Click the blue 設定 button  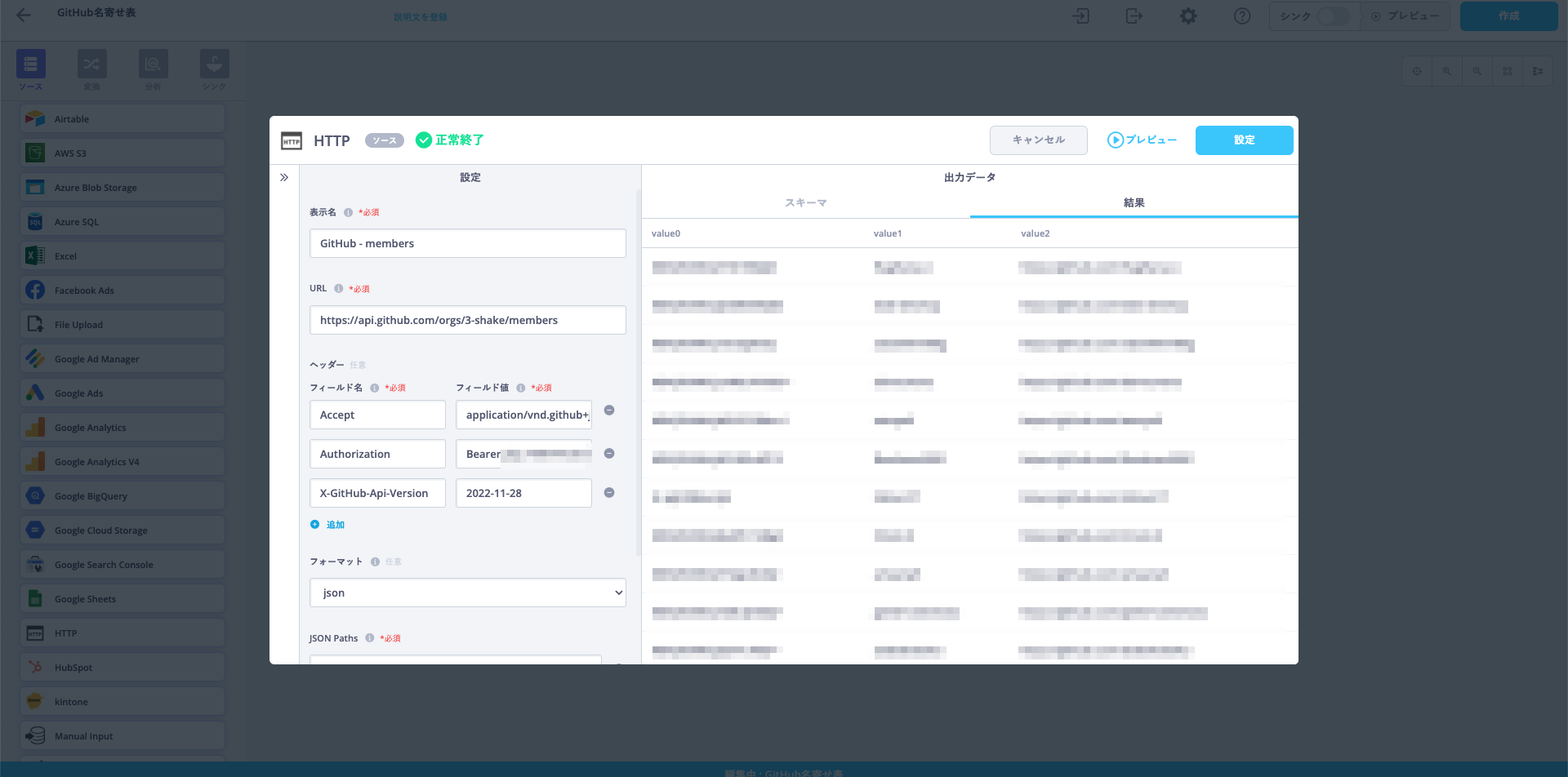[x=1244, y=140]
